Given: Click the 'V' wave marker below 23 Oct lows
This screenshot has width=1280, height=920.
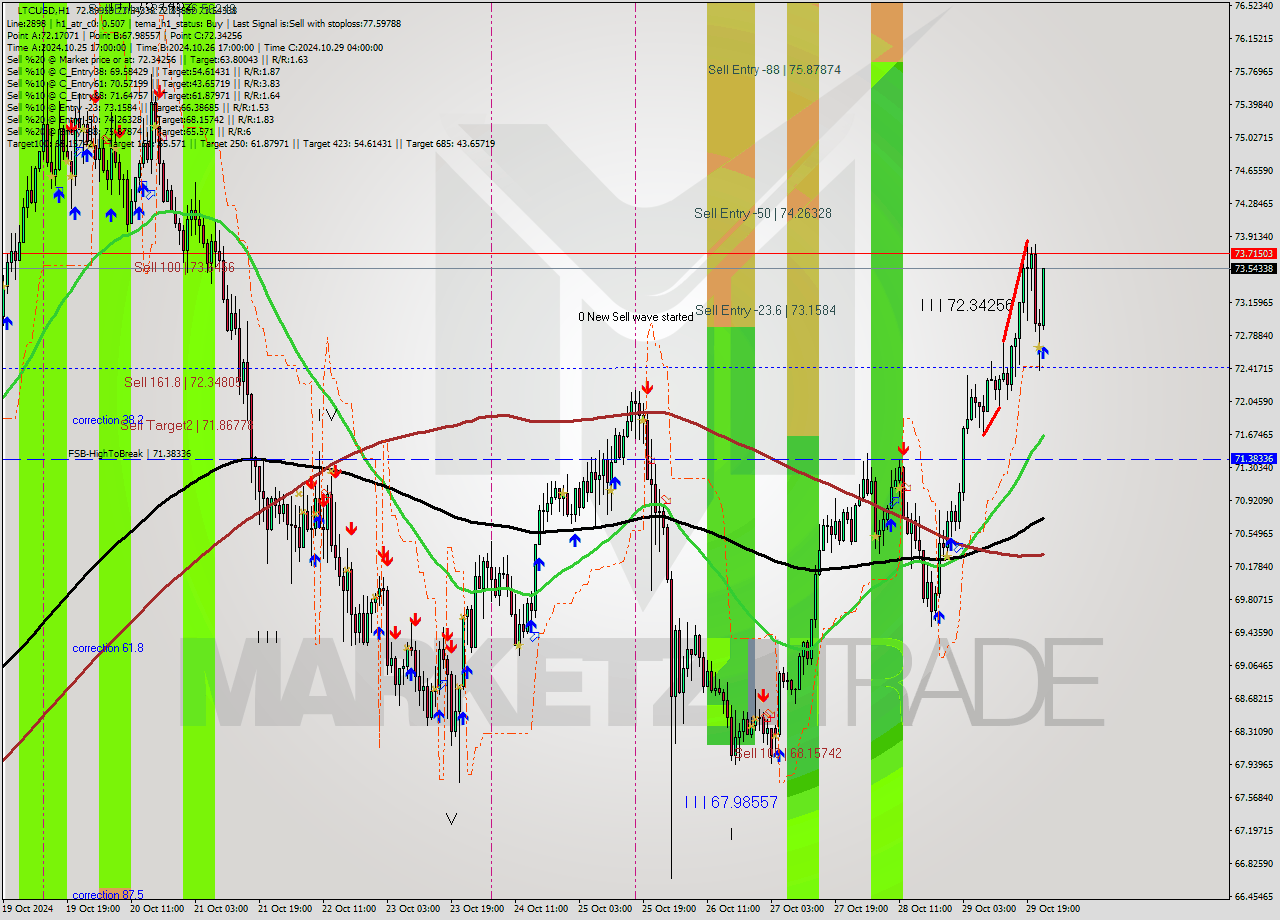Looking at the screenshot, I should tap(451, 819).
